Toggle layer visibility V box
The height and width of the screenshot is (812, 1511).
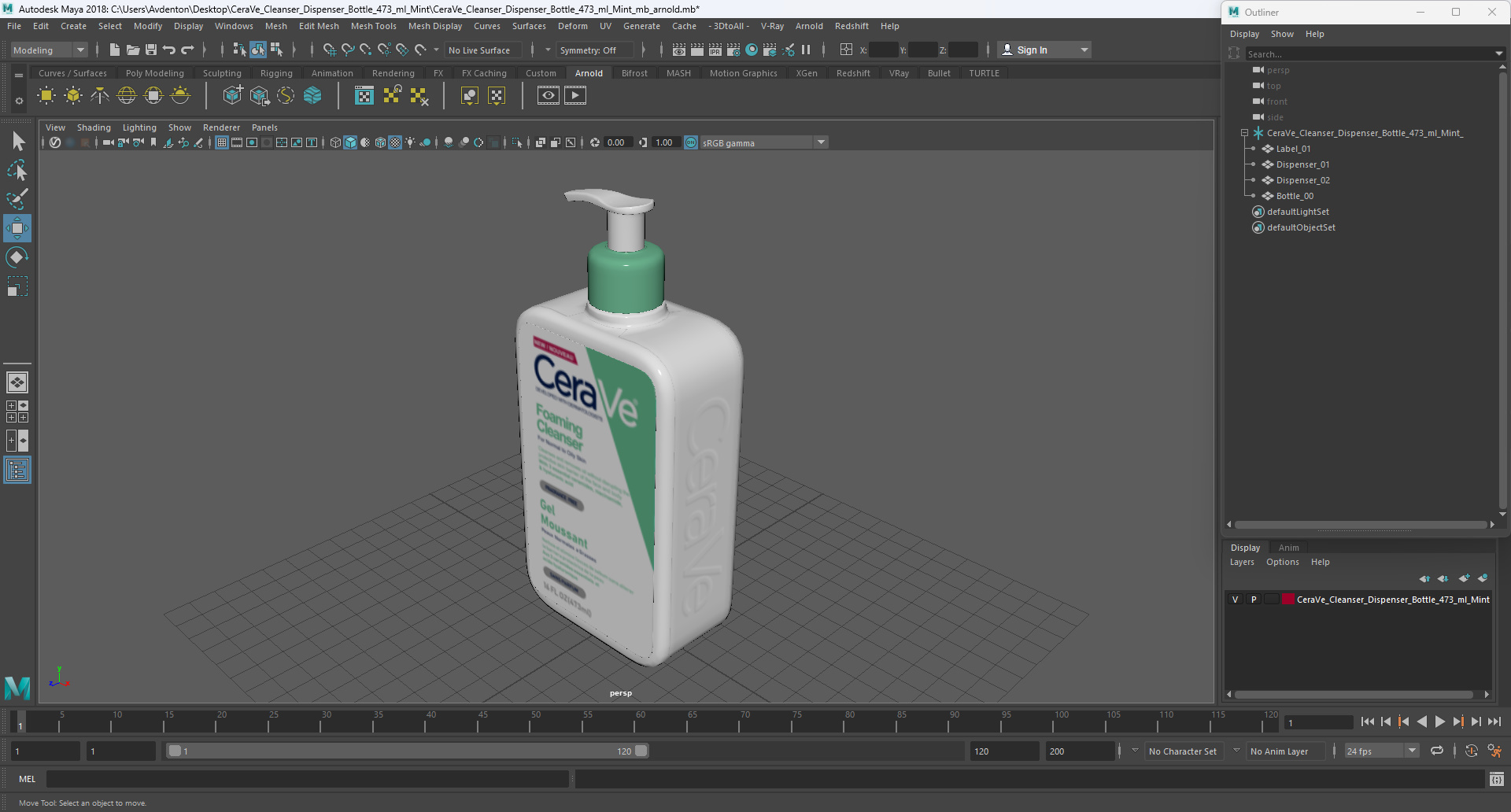click(1235, 600)
